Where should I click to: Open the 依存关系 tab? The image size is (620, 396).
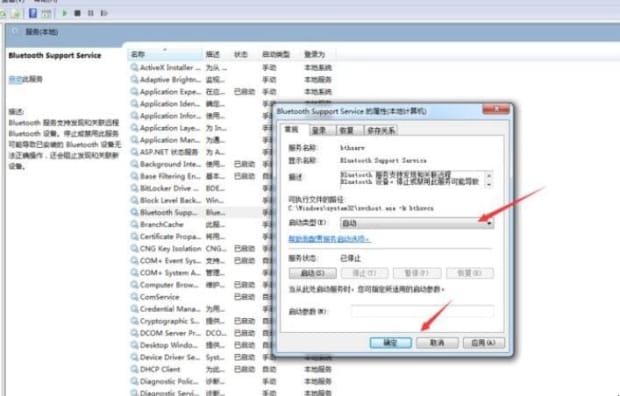(x=381, y=130)
